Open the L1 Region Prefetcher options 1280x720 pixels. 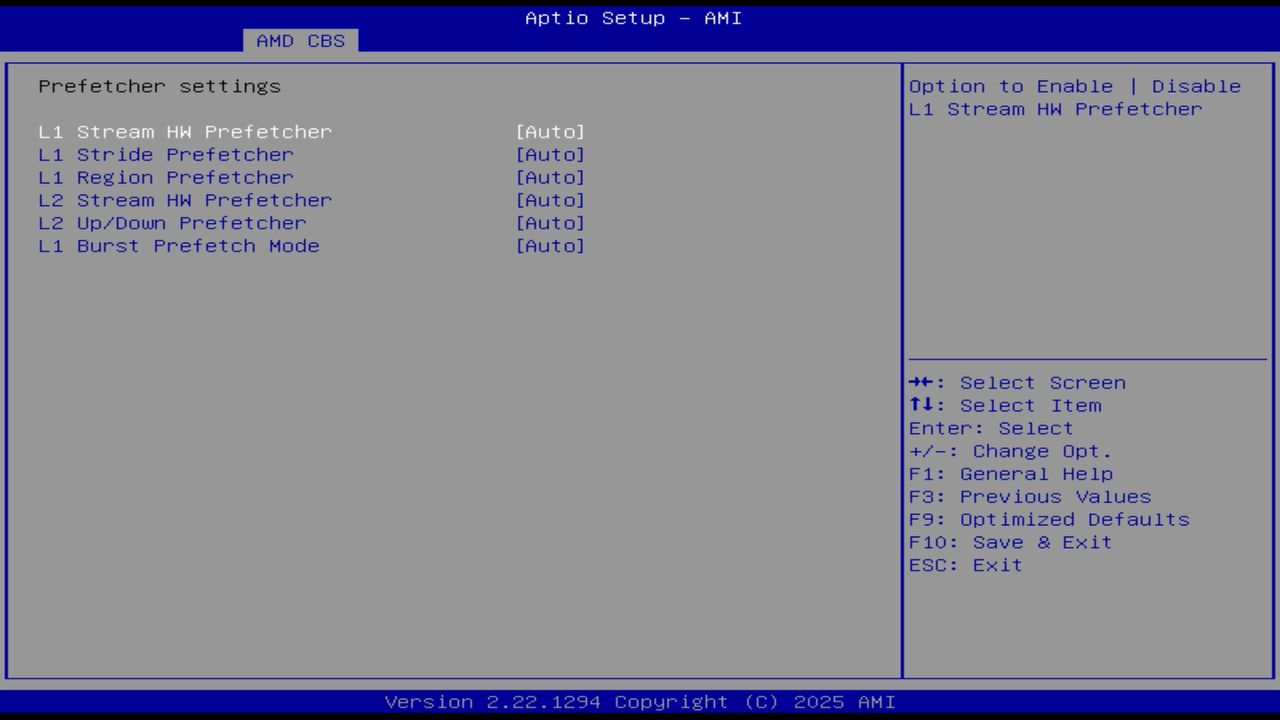(549, 177)
